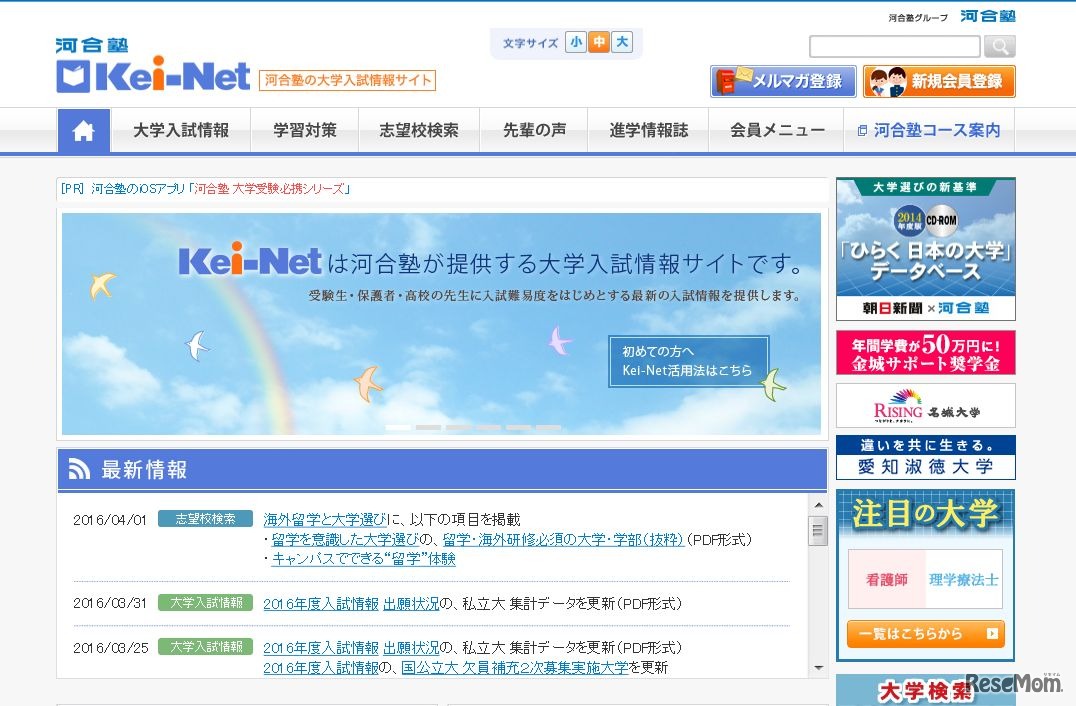Screen dimensions: 1076x706
Task: Select the second carousel slide indicator
Action: click(x=428, y=427)
